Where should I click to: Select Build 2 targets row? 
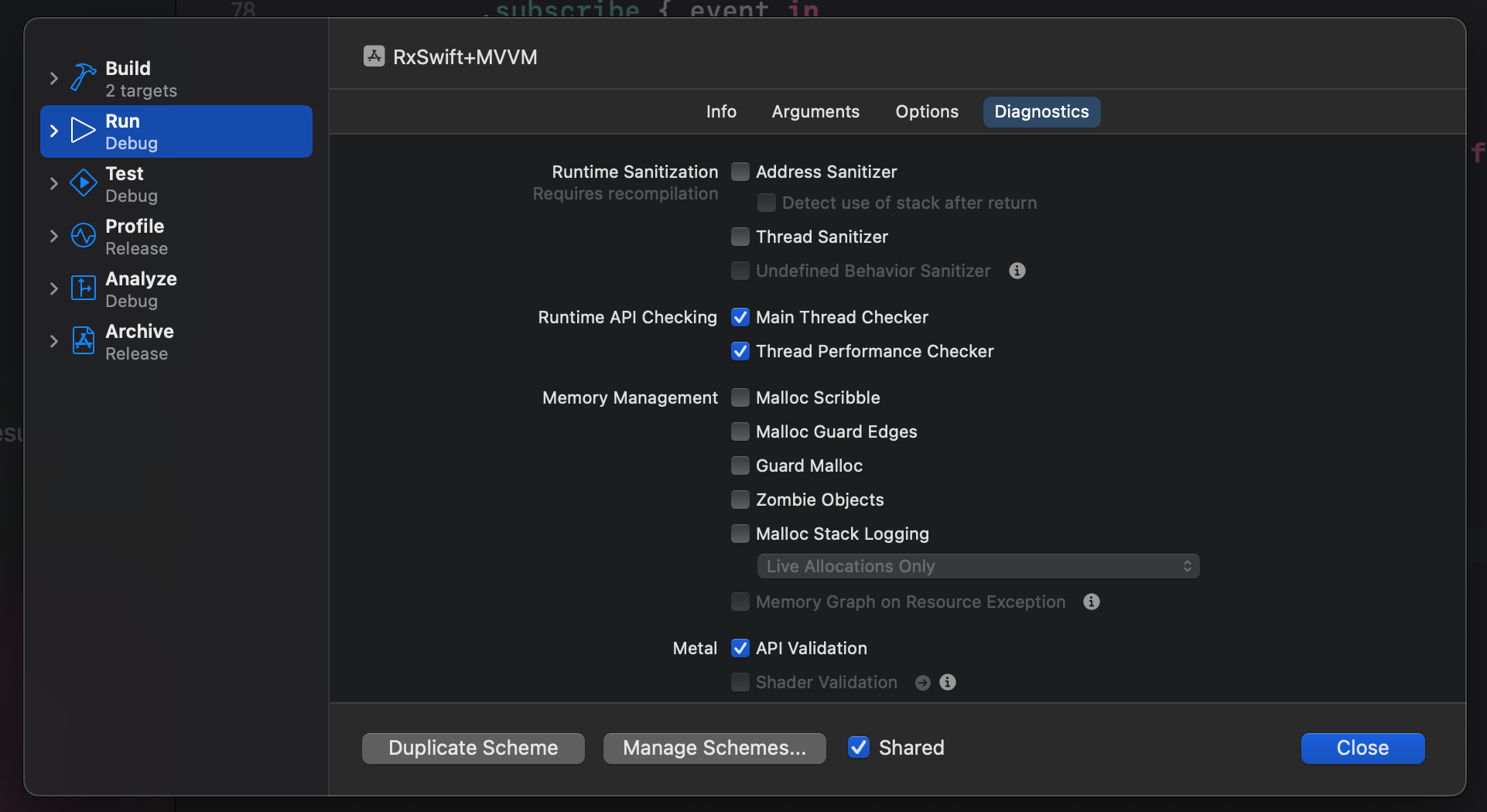[176, 79]
